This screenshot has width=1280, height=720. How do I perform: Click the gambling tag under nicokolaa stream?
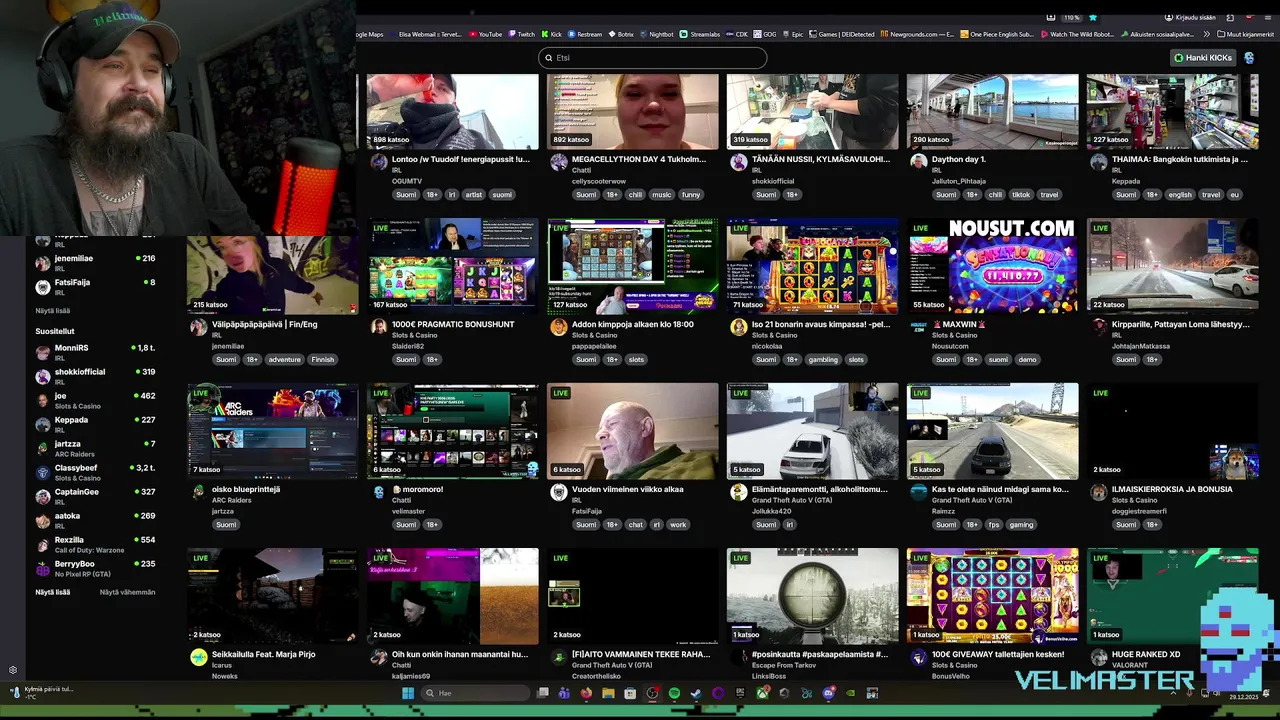click(x=823, y=359)
